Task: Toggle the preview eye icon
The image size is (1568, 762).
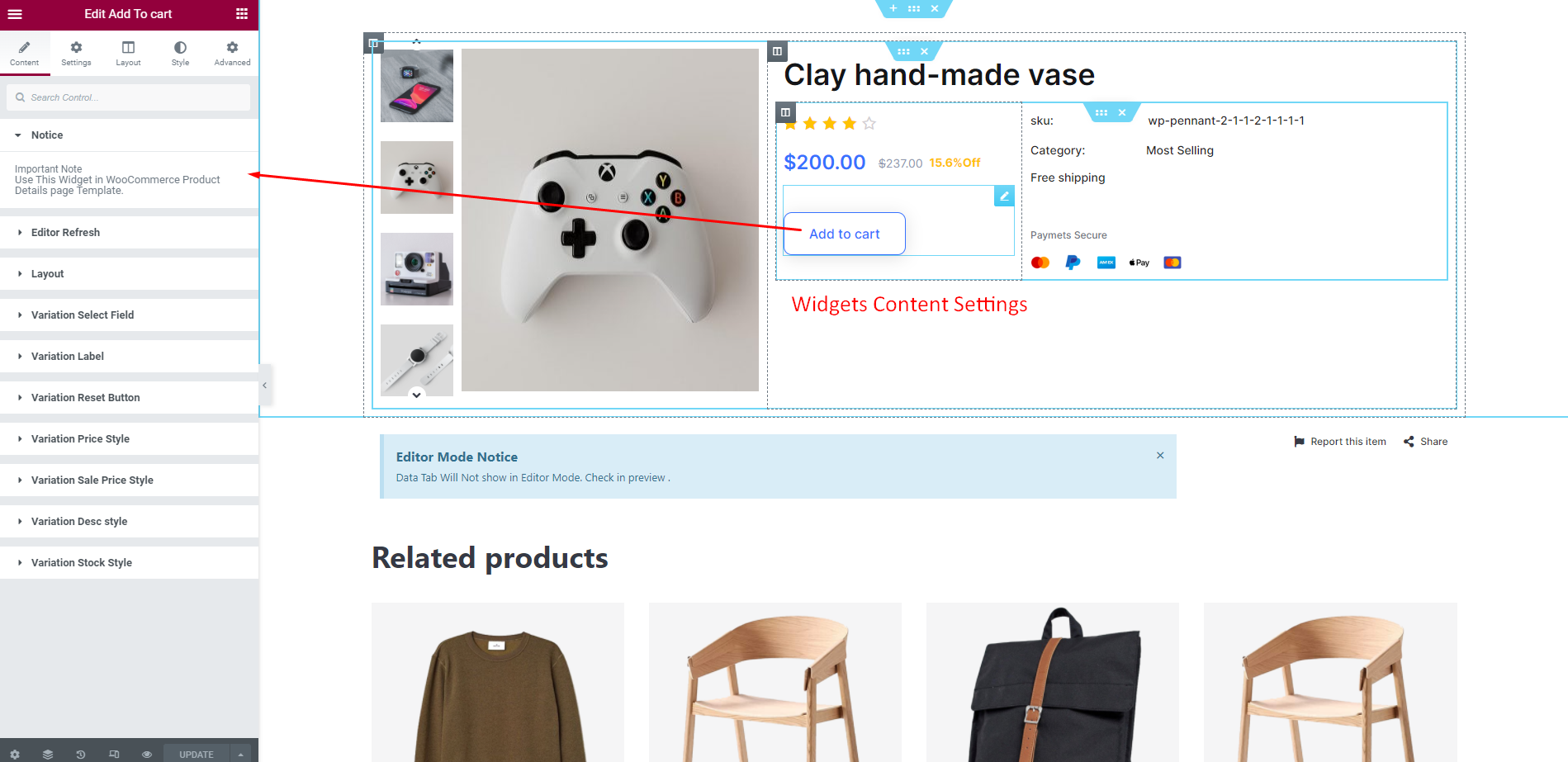Action: click(147, 755)
